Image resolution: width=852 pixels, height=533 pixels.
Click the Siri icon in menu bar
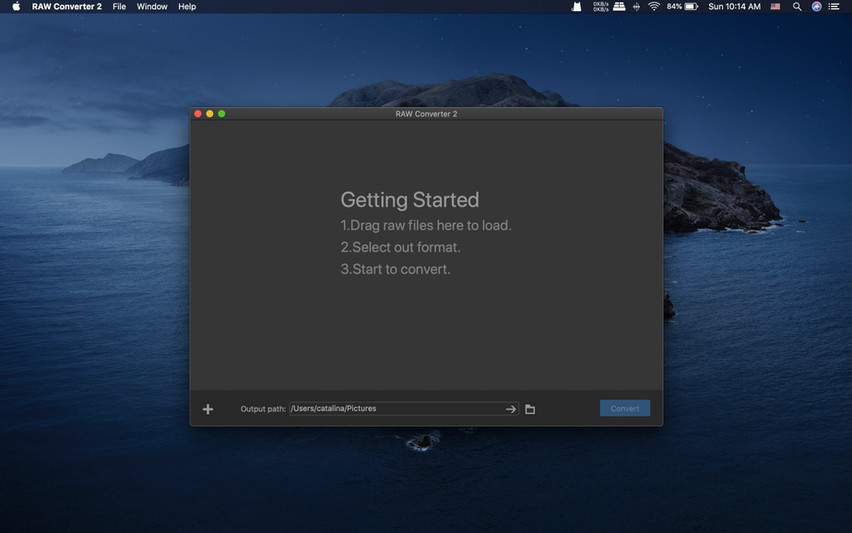pos(816,7)
